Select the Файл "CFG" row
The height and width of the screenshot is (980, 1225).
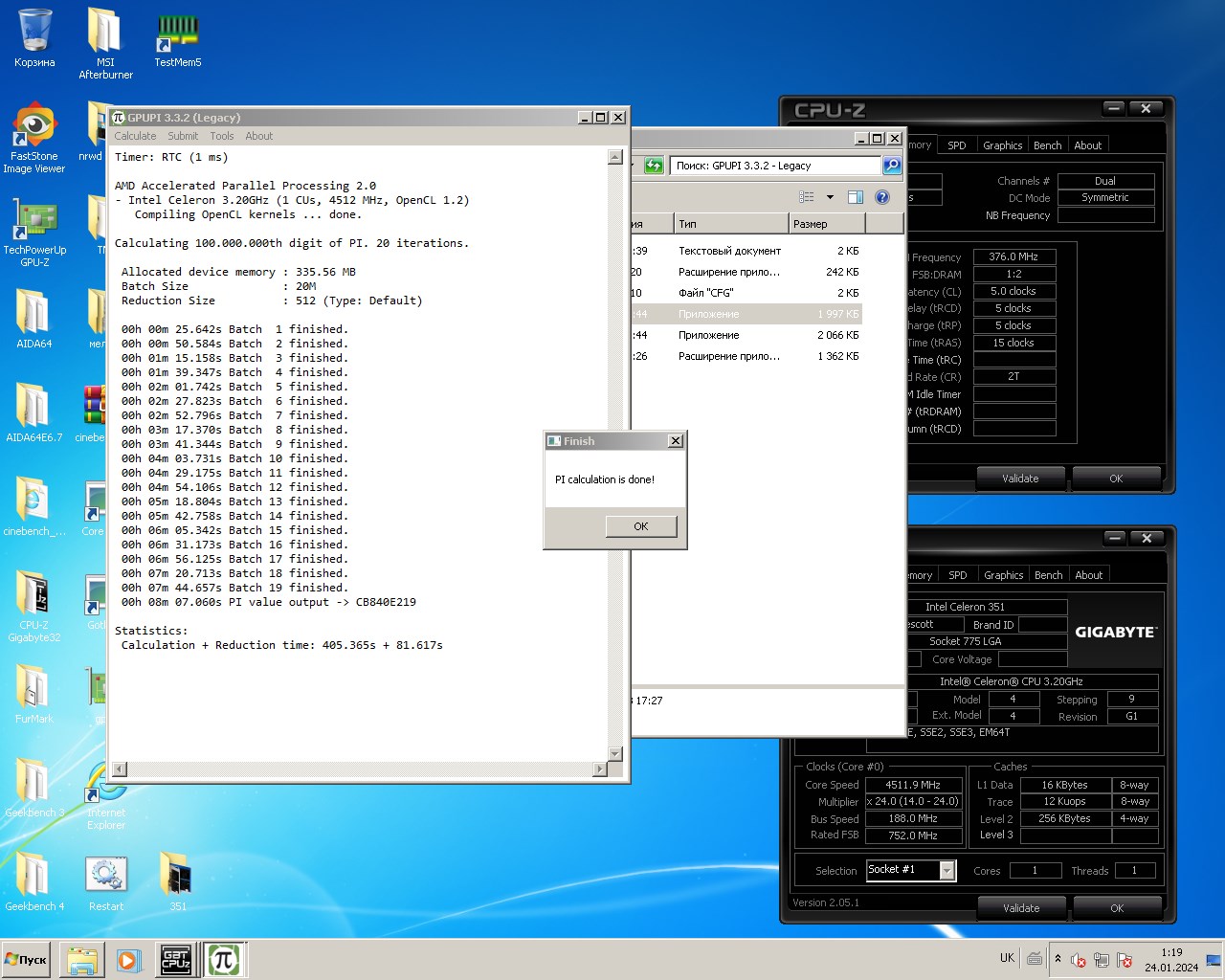[746, 293]
